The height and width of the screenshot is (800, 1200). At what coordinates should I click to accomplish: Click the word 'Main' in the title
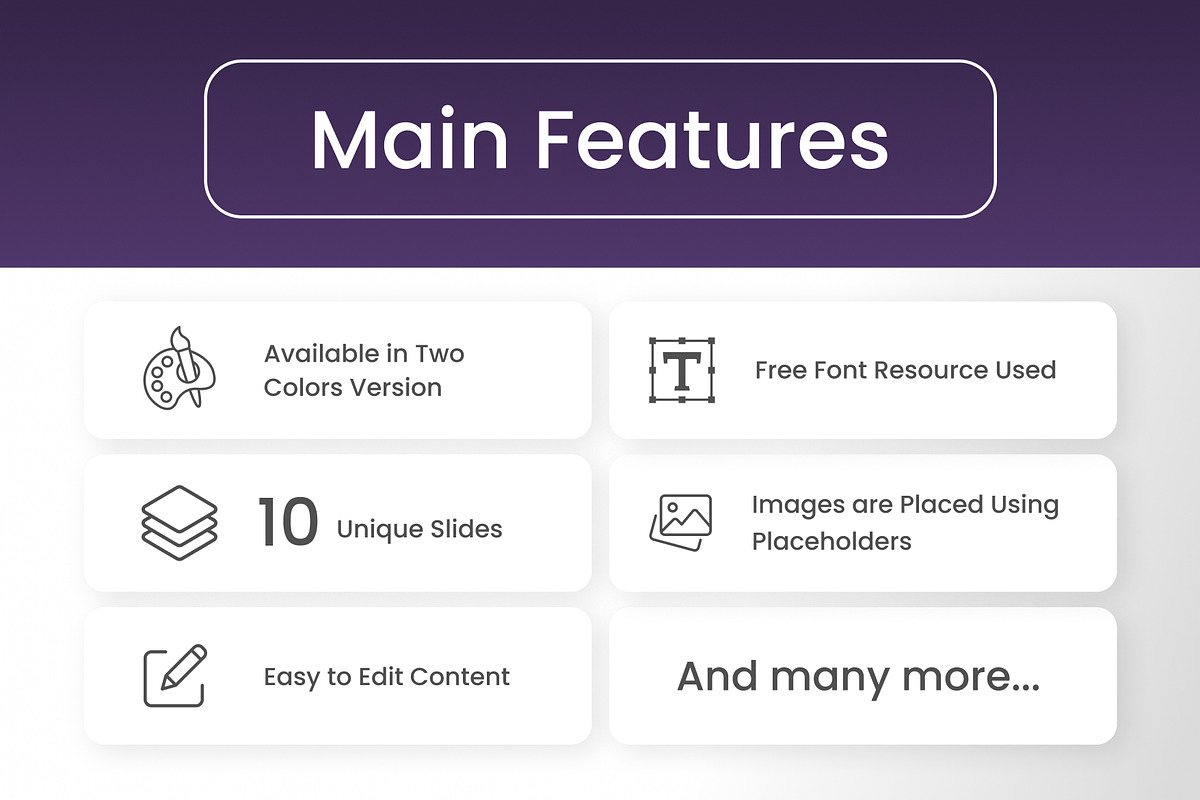pyautogui.click(x=410, y=139)
